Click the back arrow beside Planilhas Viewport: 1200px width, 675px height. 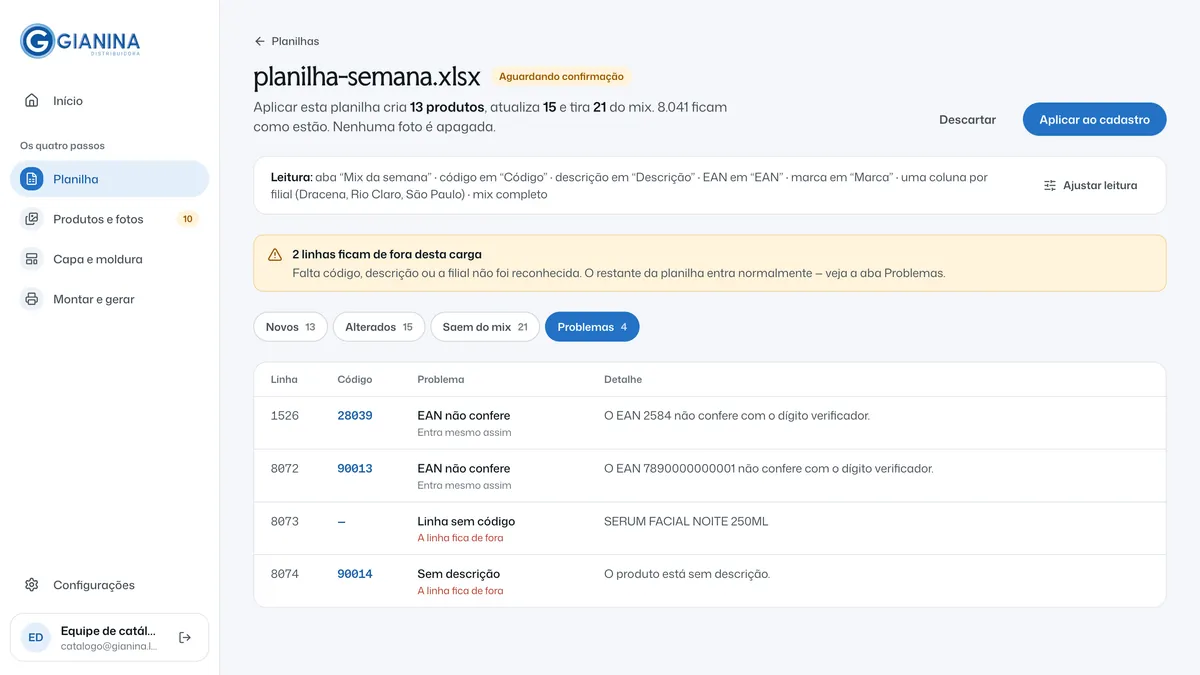pyautogui.click(x=260, y=41)
